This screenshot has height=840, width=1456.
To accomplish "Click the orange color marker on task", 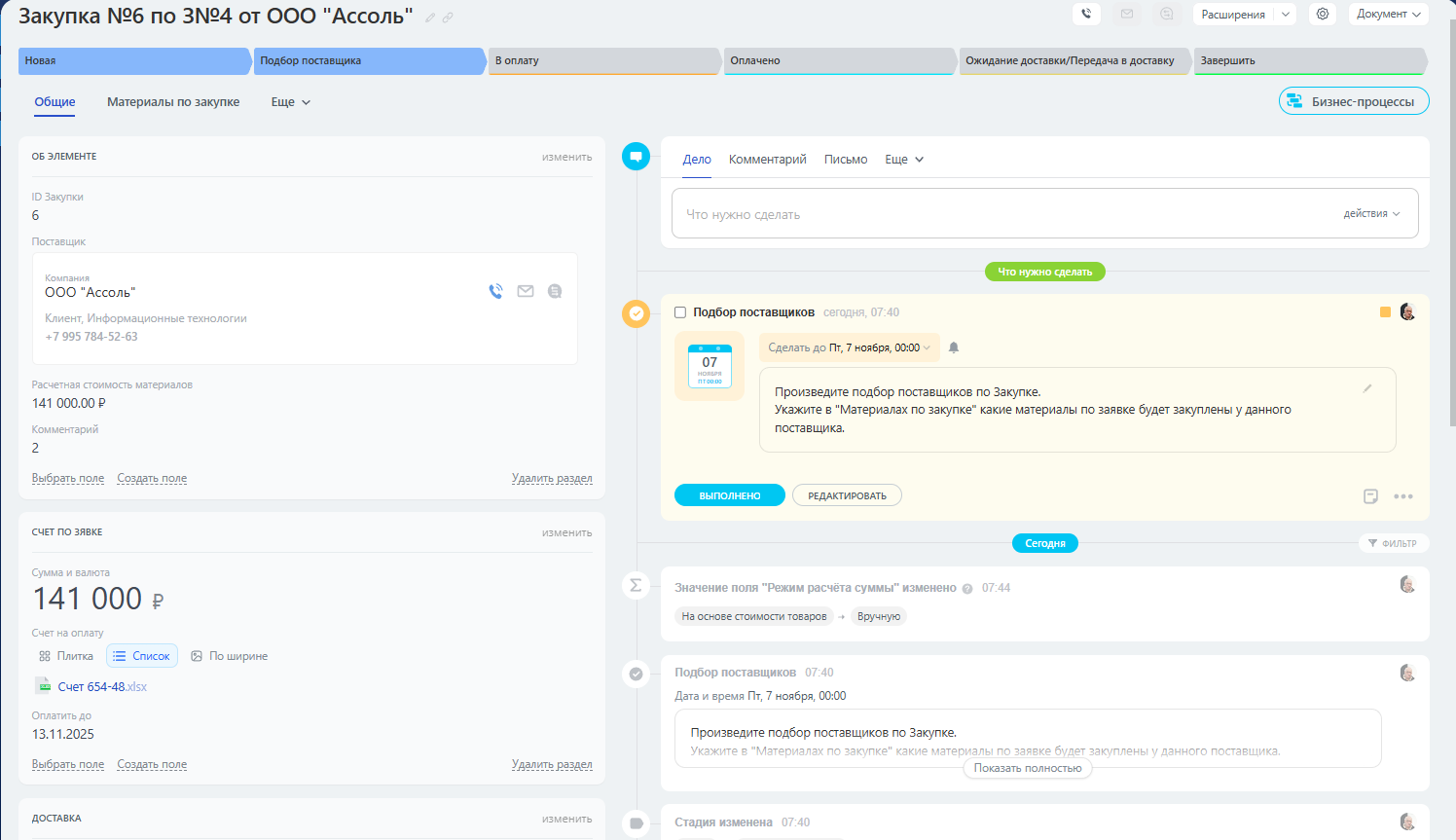I will coord(1385,312).
